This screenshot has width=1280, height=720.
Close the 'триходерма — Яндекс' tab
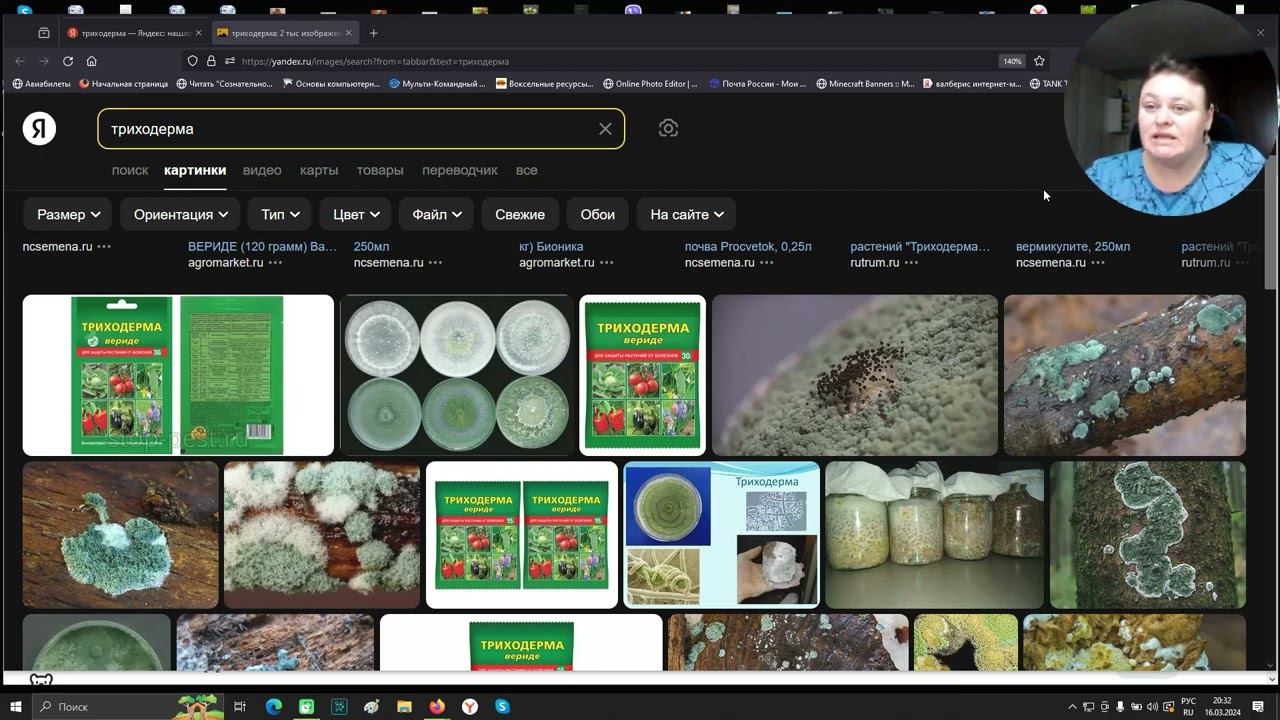point(198,33)
